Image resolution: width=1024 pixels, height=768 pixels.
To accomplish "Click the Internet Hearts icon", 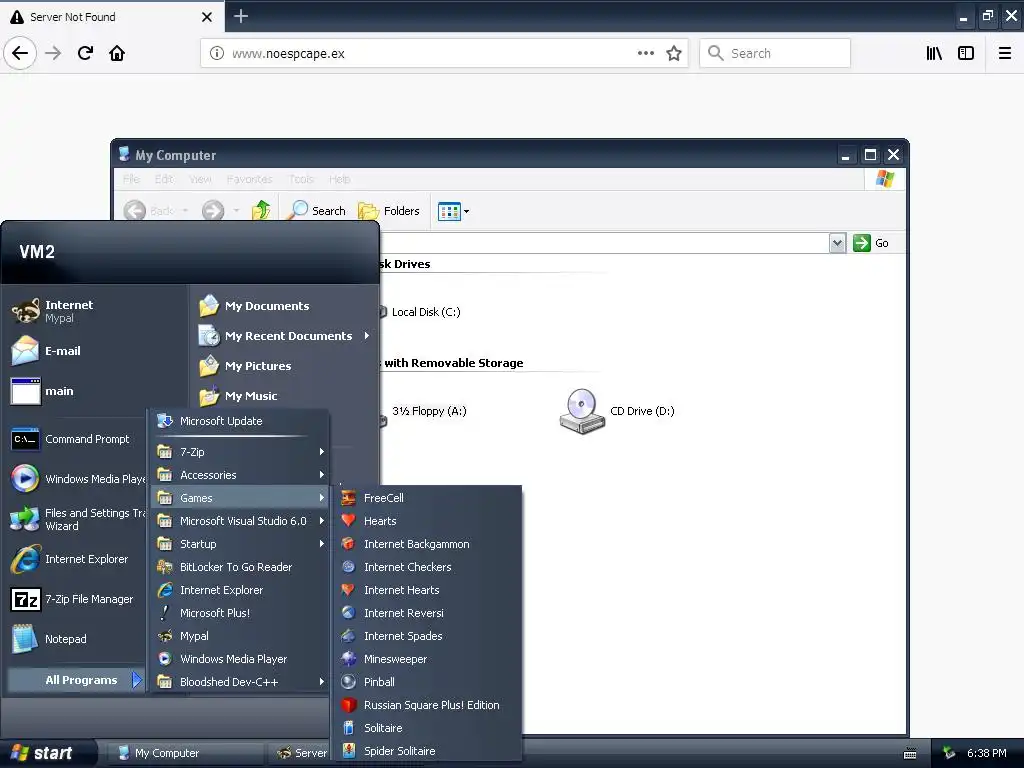I will pos(349,590).
